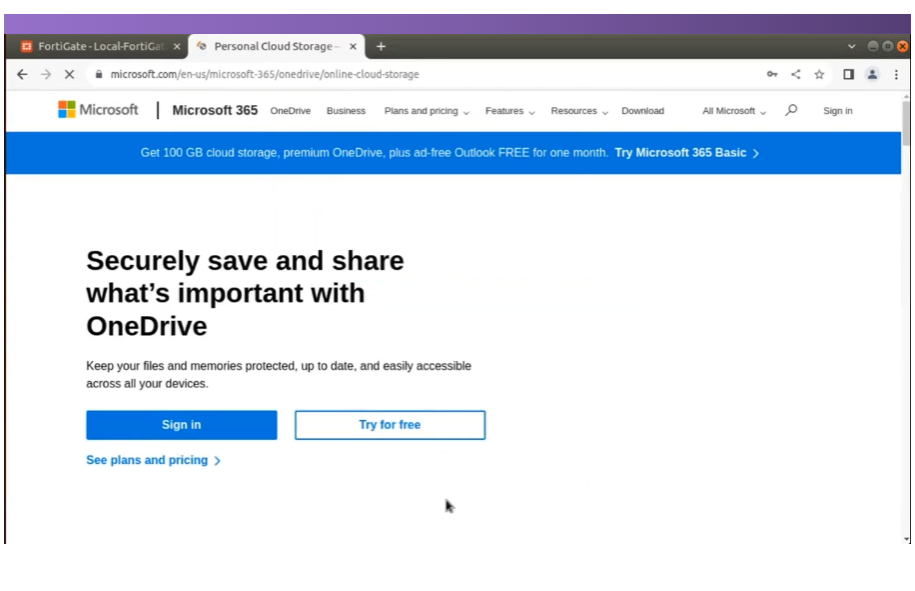
Task: Close the FortiGate tab
Action: point(177,47)
